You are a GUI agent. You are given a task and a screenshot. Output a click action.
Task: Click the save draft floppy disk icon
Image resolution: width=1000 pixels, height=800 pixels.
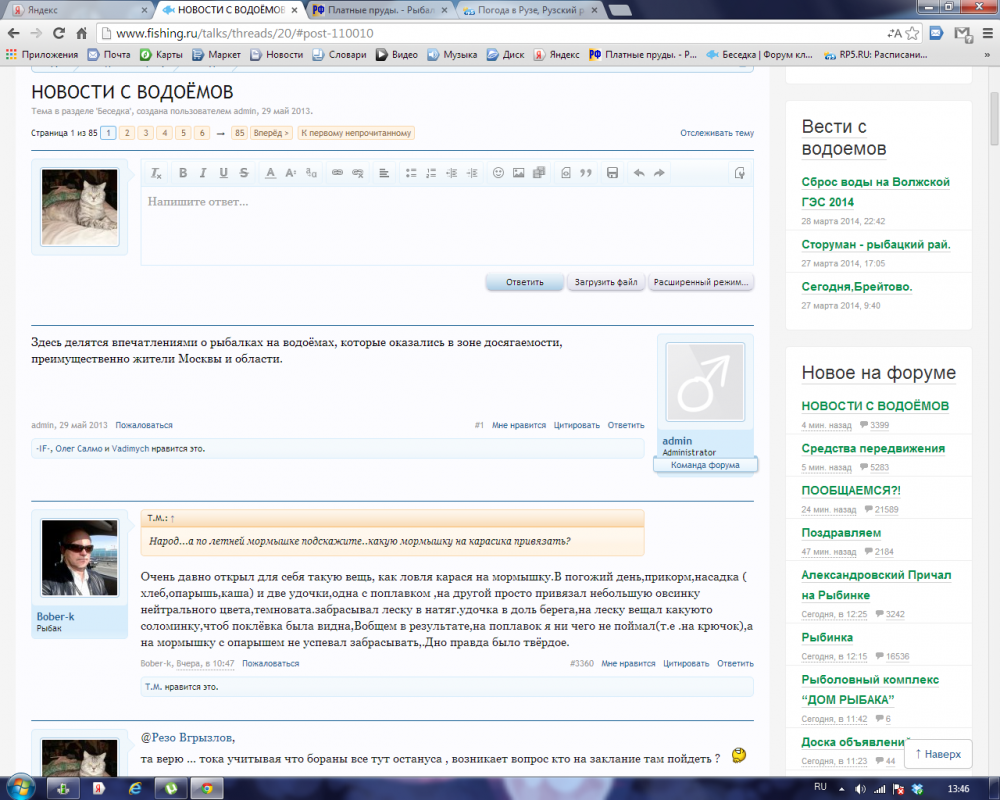coord(612,173)
